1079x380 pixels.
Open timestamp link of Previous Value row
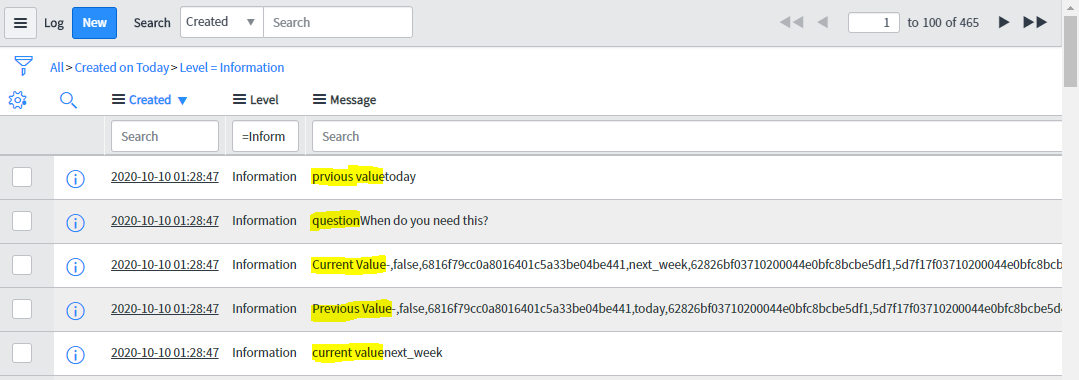pos(165,309)
